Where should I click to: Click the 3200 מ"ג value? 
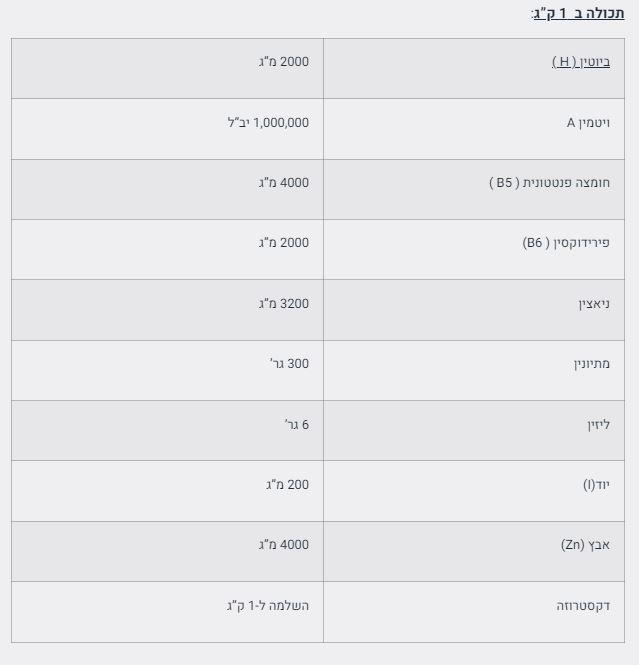click(x=283, y=304)
